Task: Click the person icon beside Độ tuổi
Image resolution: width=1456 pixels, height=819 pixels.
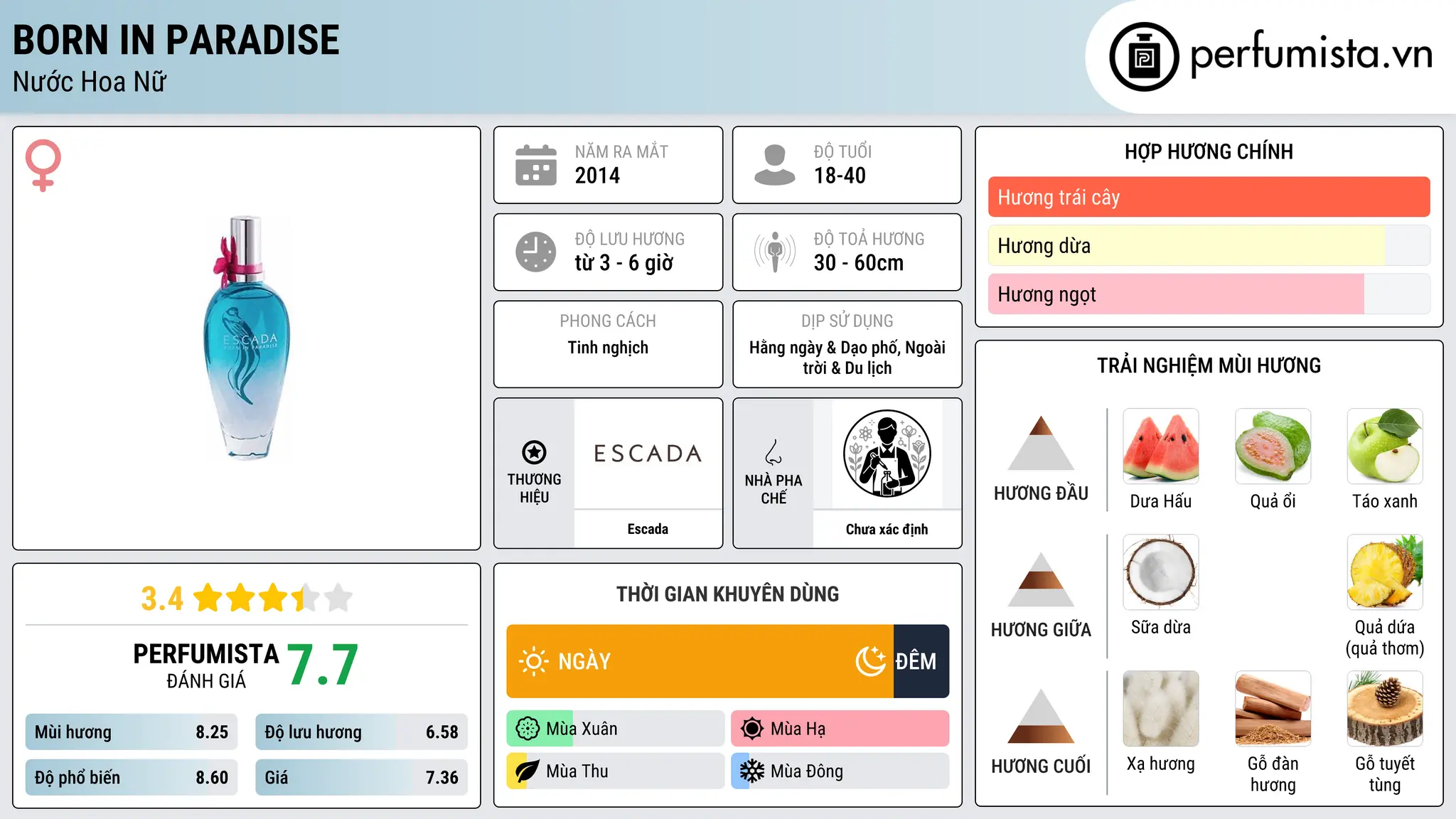Action: tap(774, 165)
